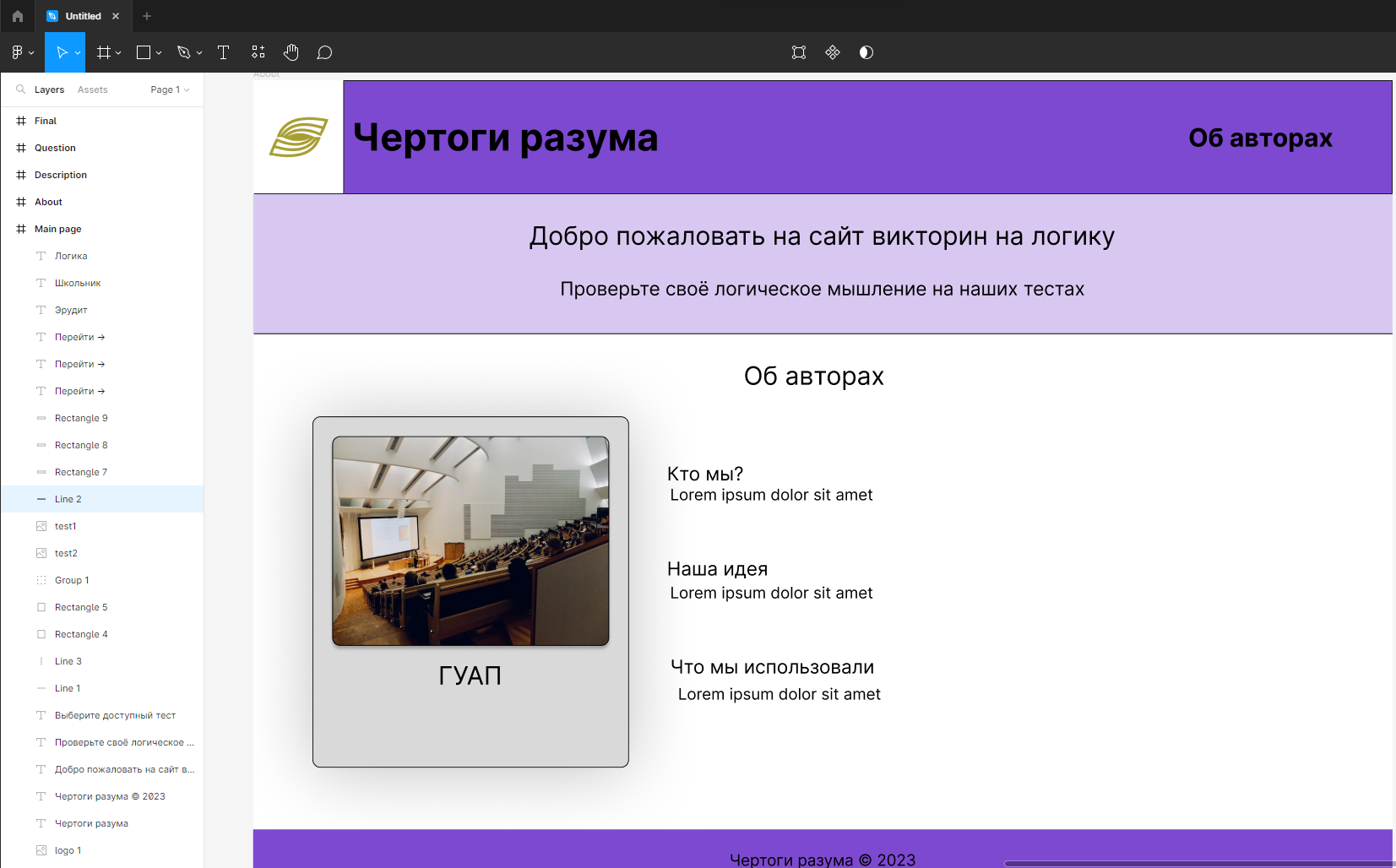Select the Rectangle 4 layer

click(102, 634)
